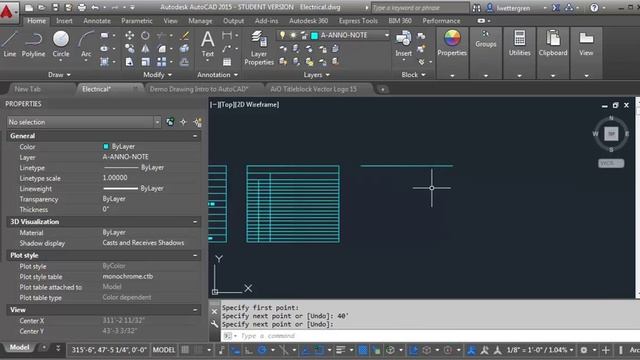
Task: Click the Model layout tab
Action: tap(19, 348)
